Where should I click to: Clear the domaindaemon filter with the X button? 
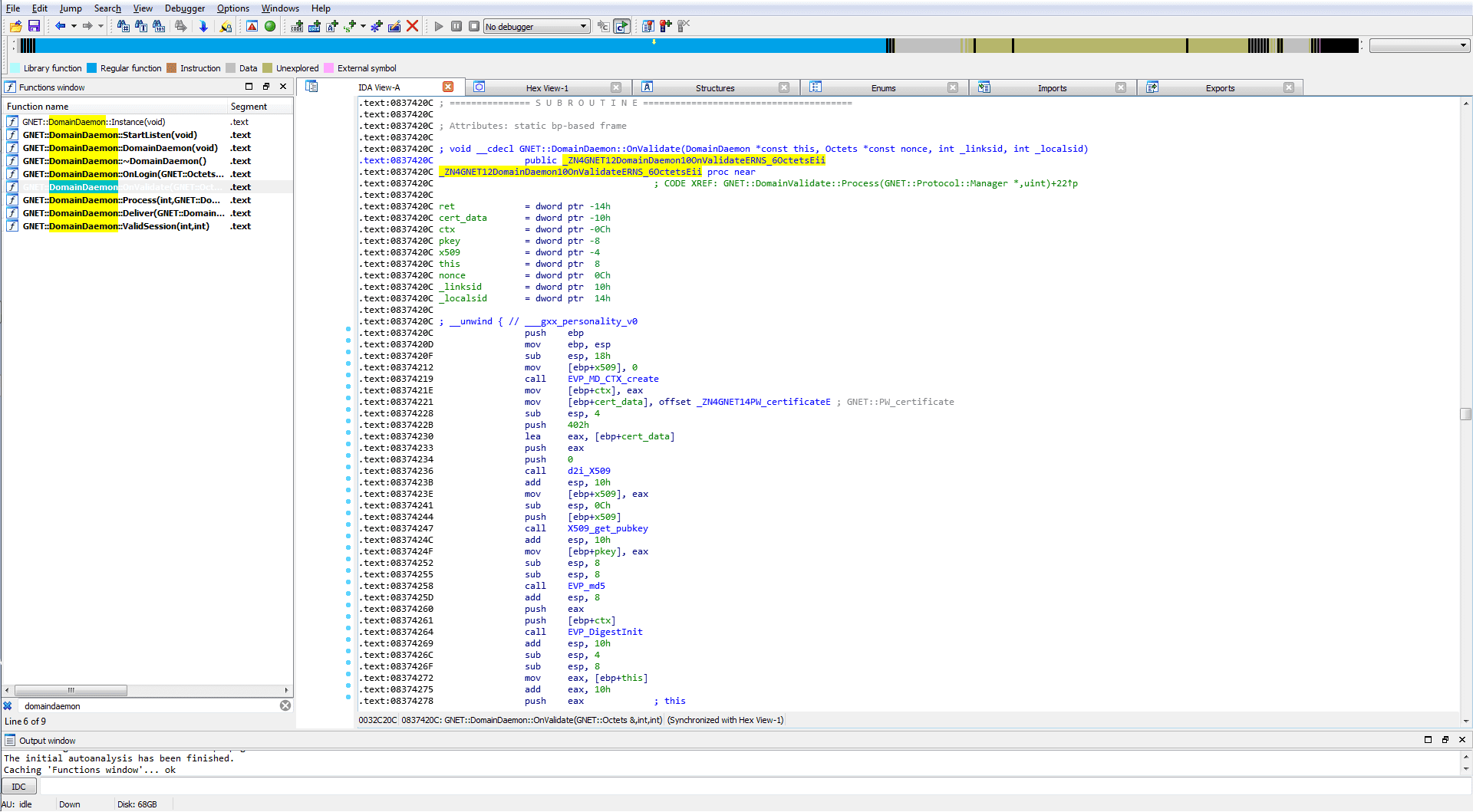click(x=285, y=705)
